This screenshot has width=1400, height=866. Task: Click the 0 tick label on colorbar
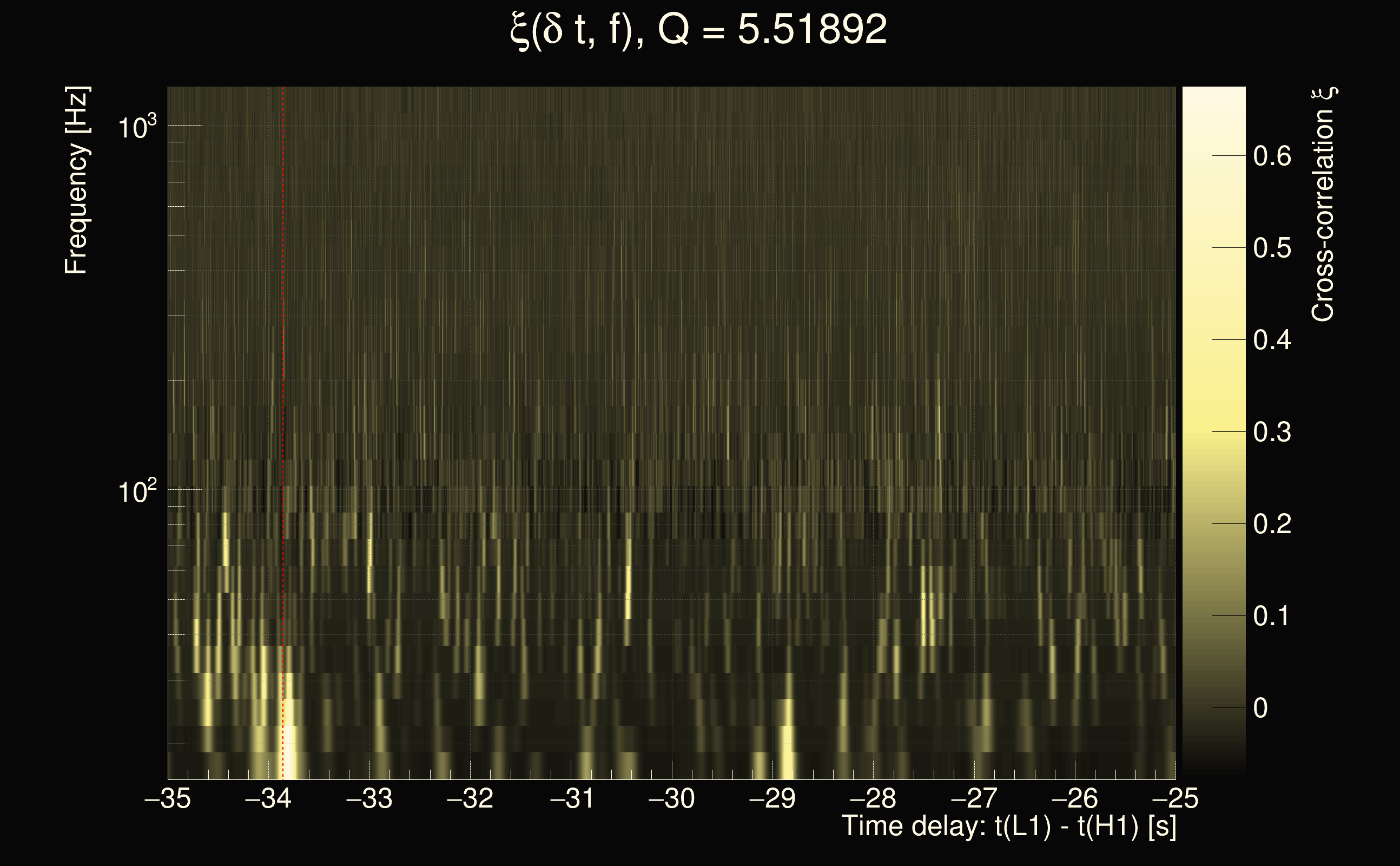pos(1260,708)
